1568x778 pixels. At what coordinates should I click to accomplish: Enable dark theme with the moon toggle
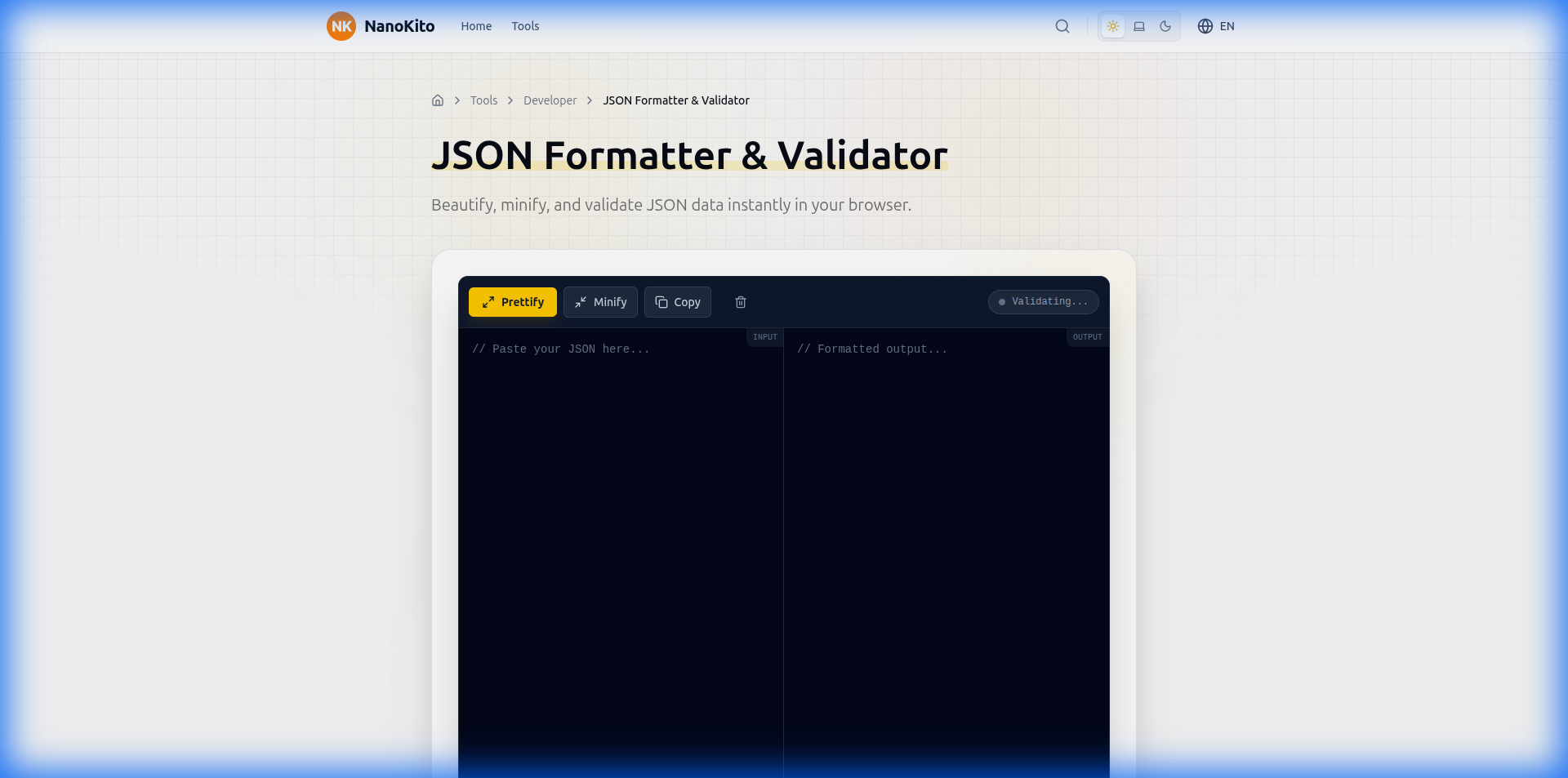[x=1165, y=26]
